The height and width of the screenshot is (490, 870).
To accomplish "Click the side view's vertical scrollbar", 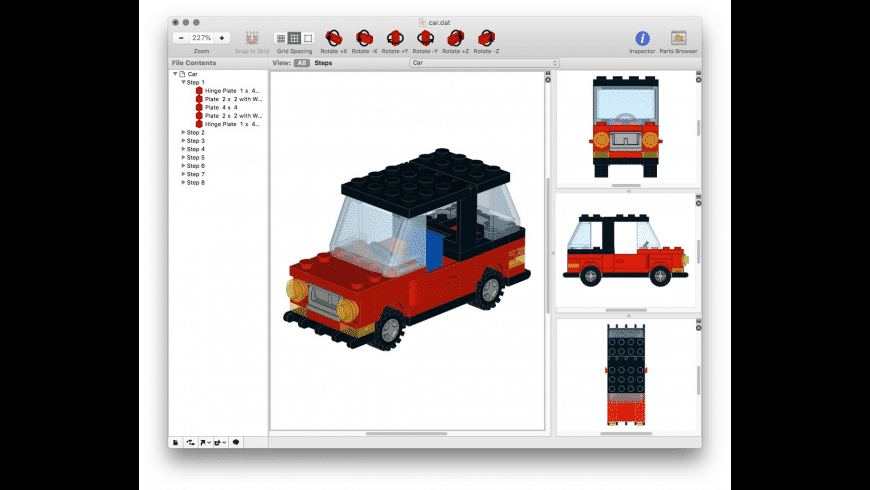I will click(699, 251).
